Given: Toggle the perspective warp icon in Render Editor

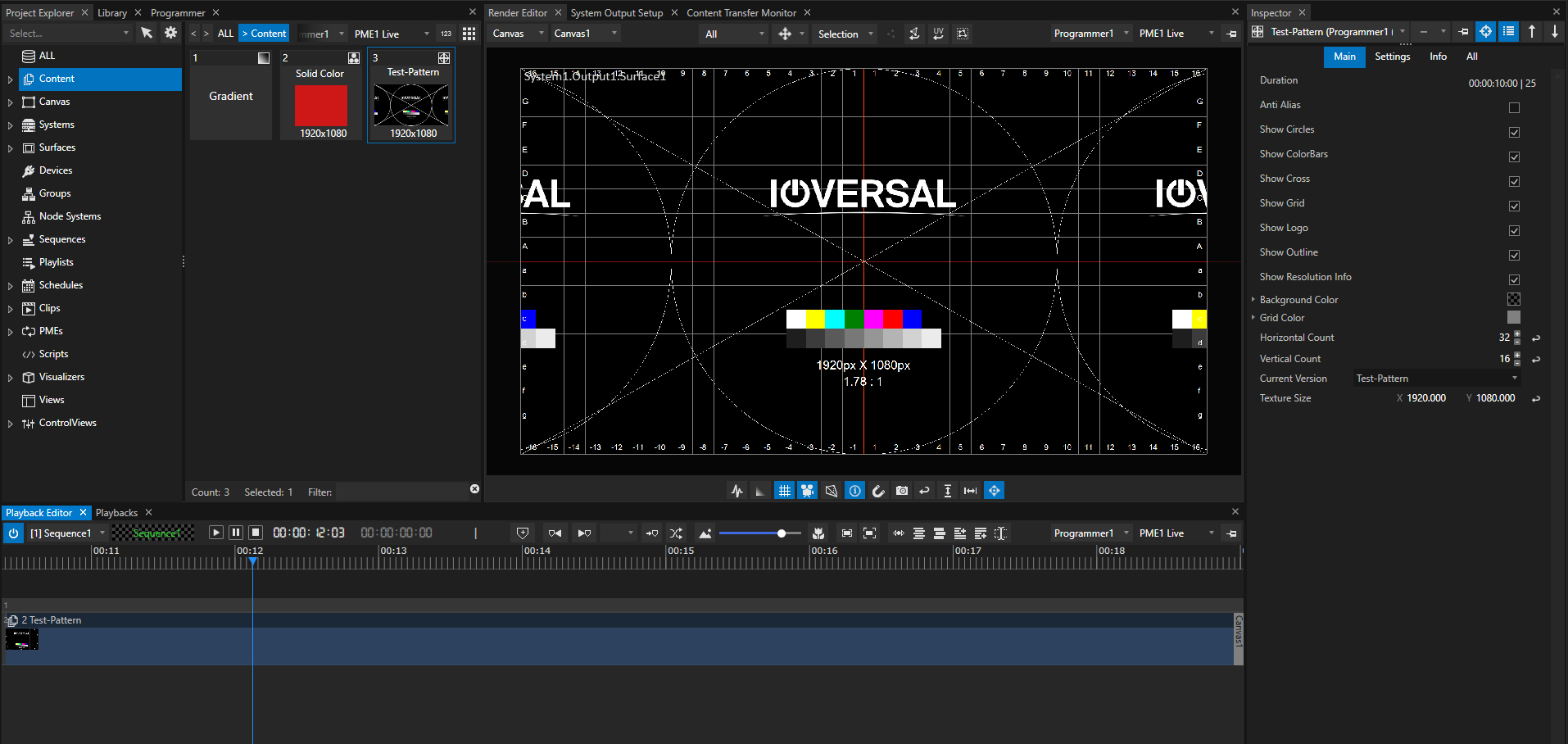Looking at the screenshot, I should coord(832,491).
